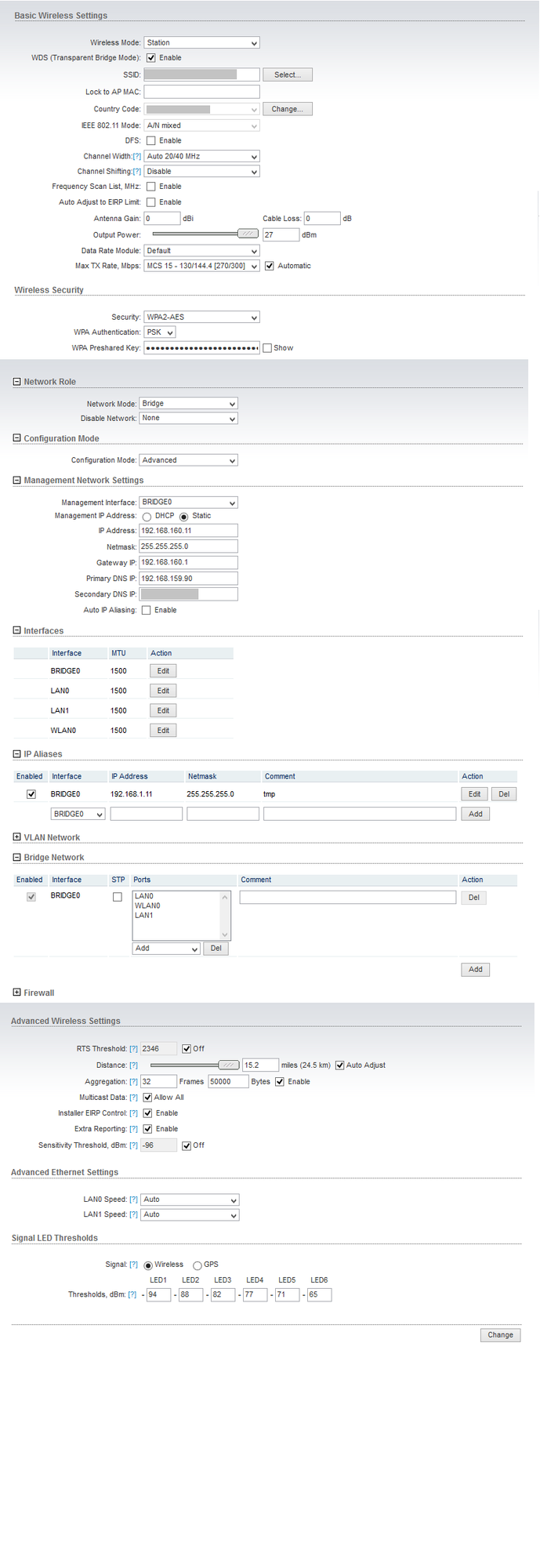This screenshot has height=1568, width=540.
Task: Enable the DFS checkbox
Action: click(151, 141)
